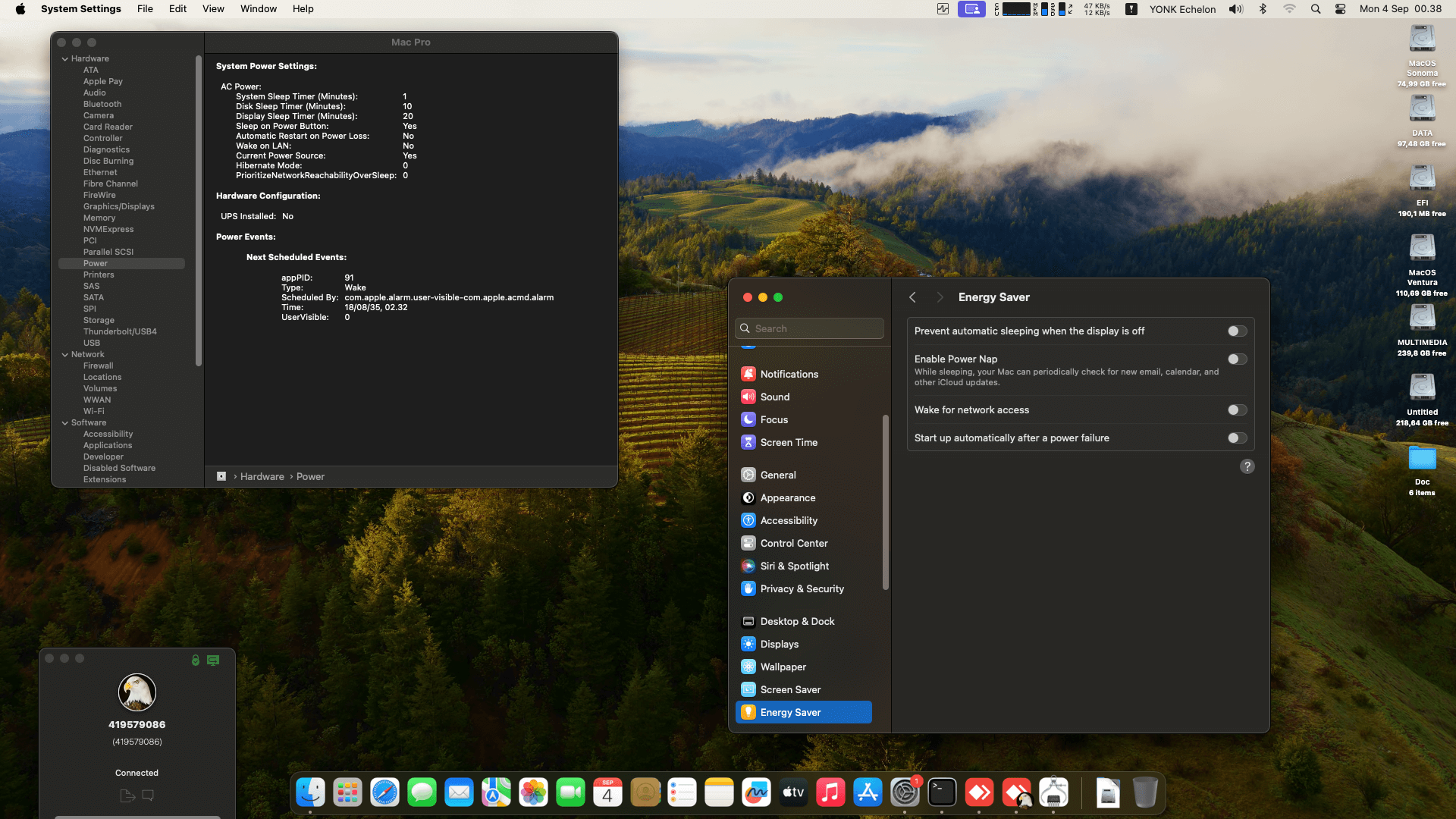1456x819 pixels.
Task: Open the Displays settings icon
Action: point(748,644)
